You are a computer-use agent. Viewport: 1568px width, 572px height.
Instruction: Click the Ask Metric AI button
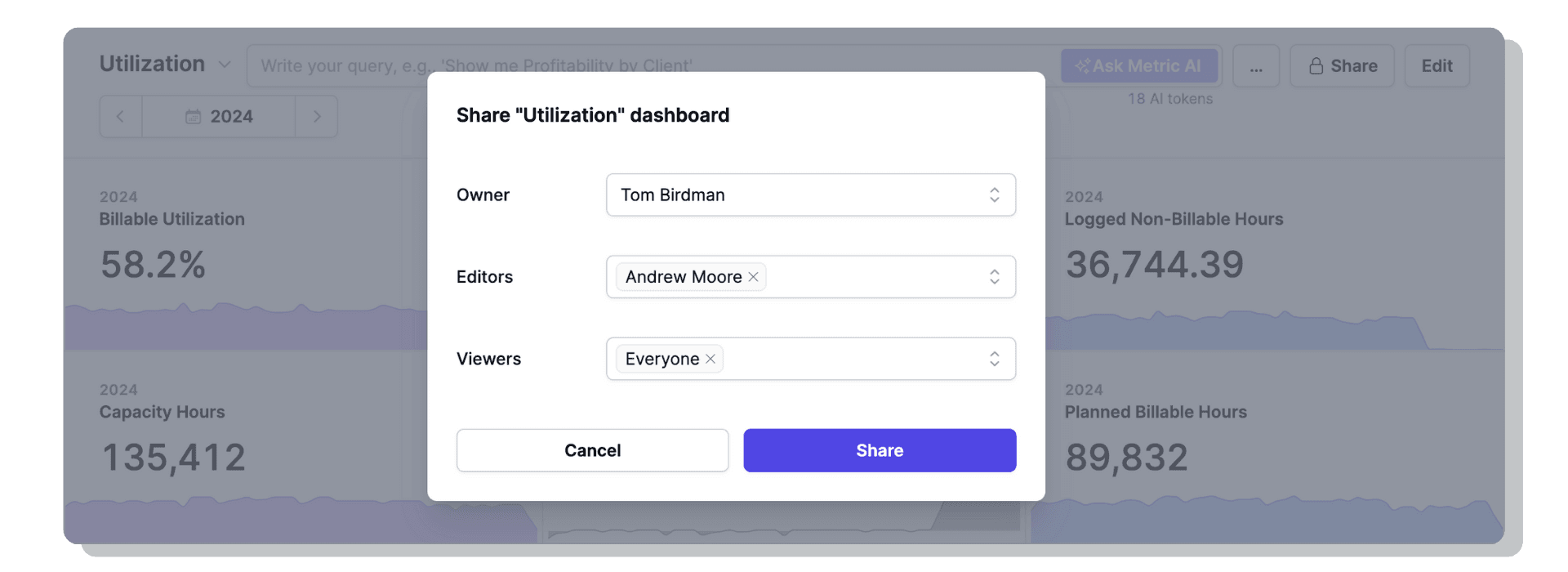(x=1139, y=65)
